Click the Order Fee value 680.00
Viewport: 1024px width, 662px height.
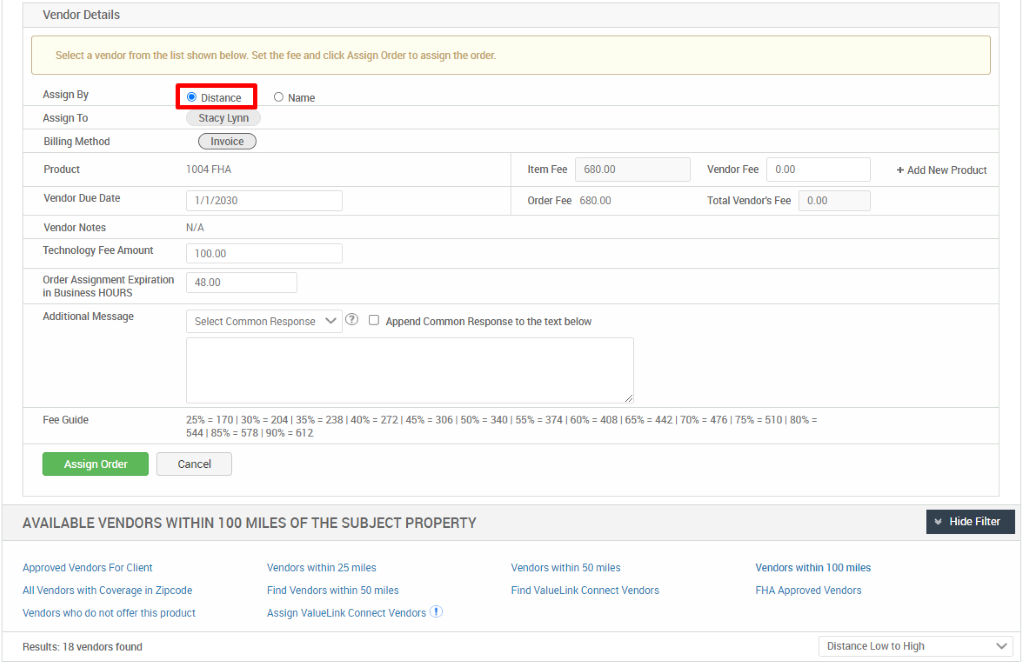click(x=596, y=201)
